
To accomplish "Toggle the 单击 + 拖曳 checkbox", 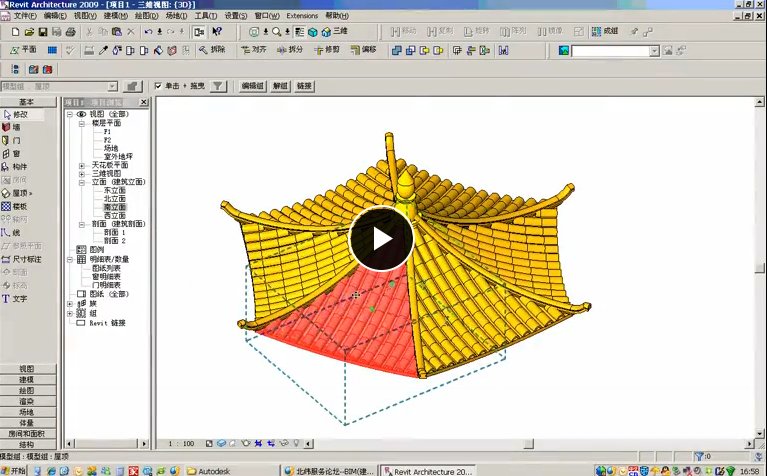I will (x=158, y=86).
